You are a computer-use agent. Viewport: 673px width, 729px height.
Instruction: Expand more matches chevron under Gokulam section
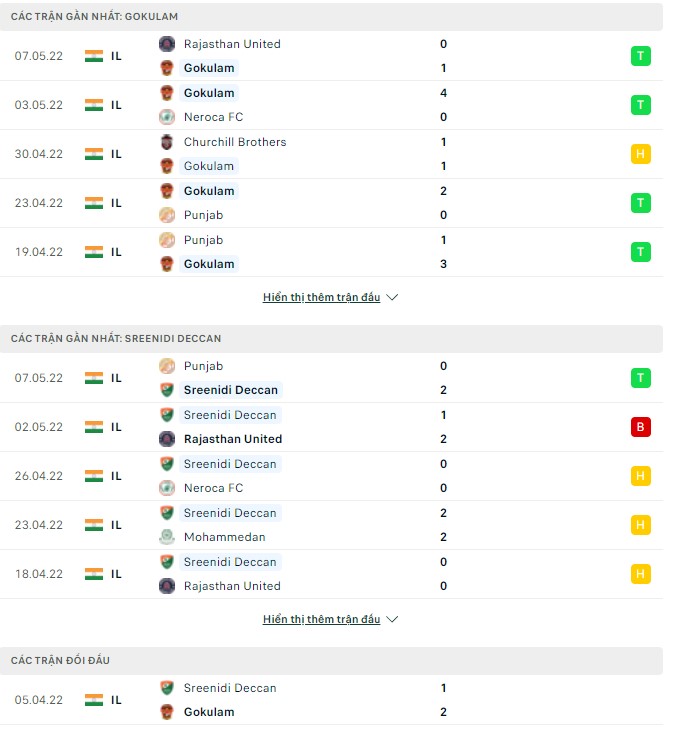coord(392,298)
